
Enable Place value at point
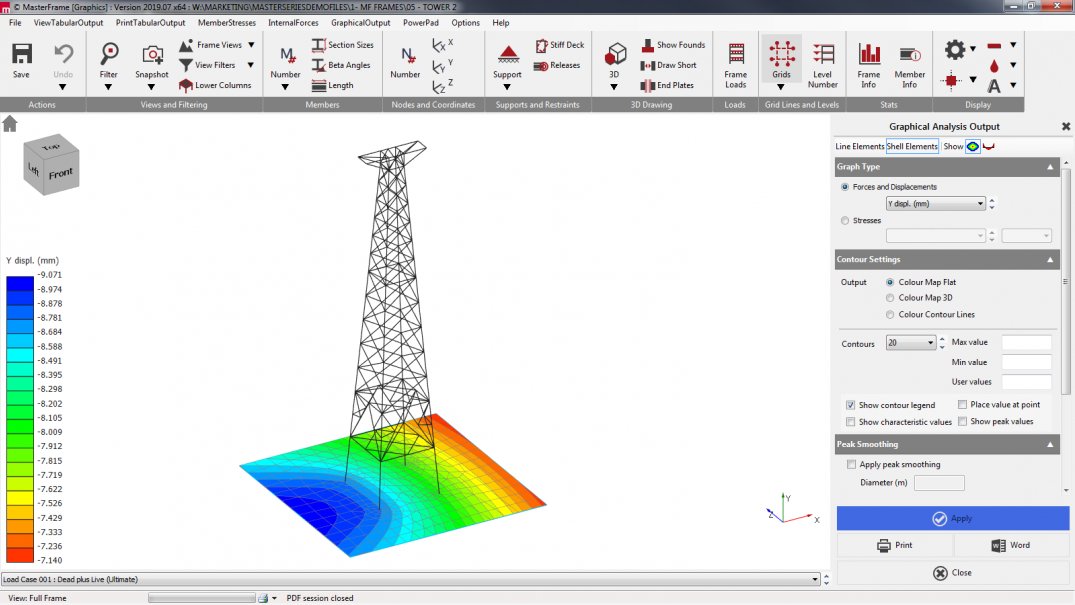click(x=963, y=405)
